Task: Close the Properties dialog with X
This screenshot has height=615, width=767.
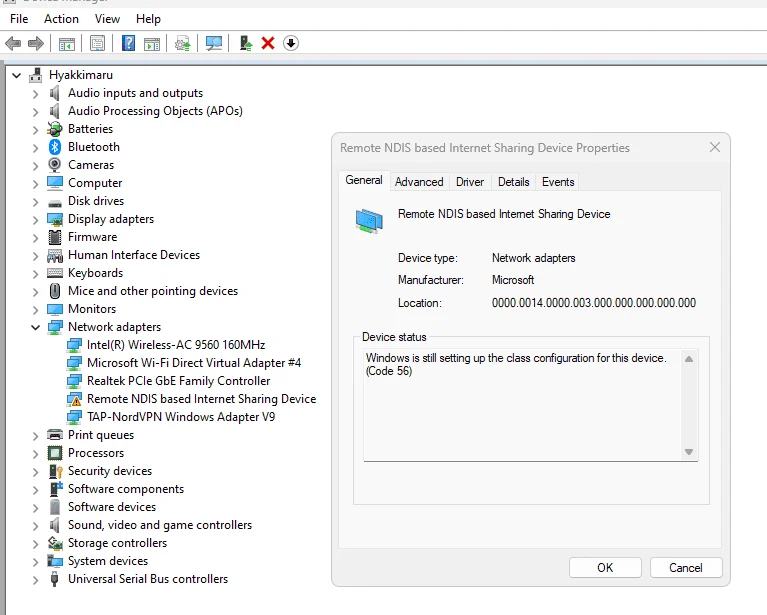Action: point(715,147)
